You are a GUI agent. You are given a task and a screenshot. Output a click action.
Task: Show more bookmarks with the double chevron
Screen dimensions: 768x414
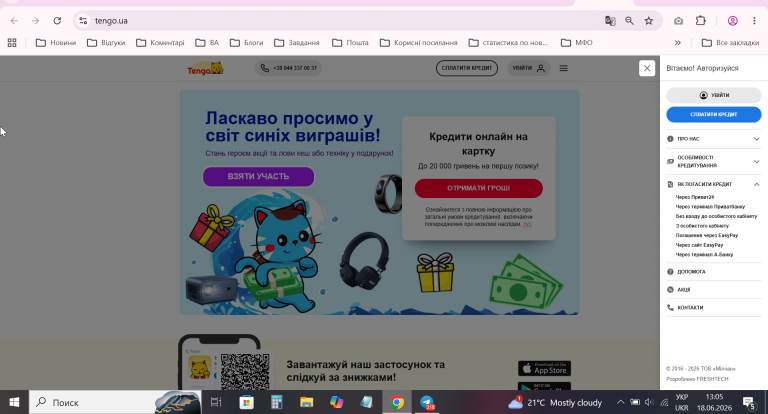point(678,43)
